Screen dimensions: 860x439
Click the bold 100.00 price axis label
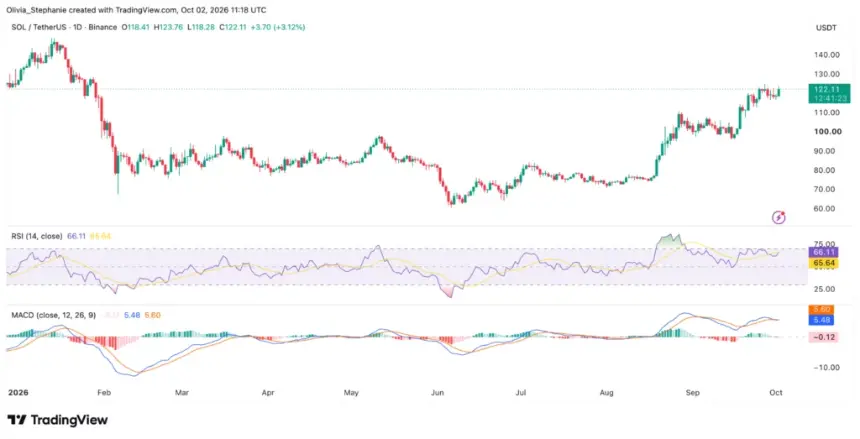click(x=828, y=132)
